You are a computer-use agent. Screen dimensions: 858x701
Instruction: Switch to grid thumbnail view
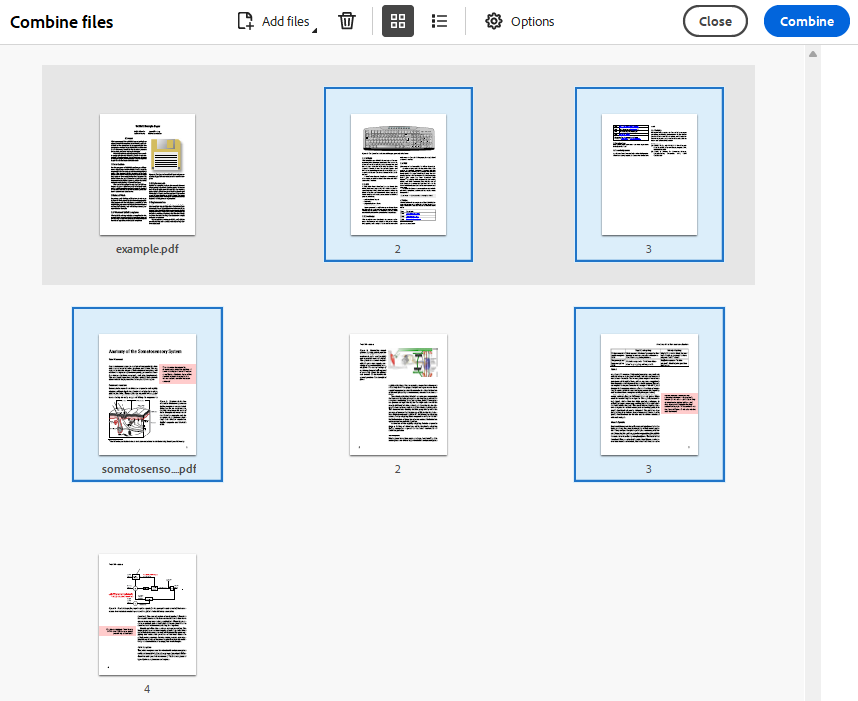click(x=397, y=20)
